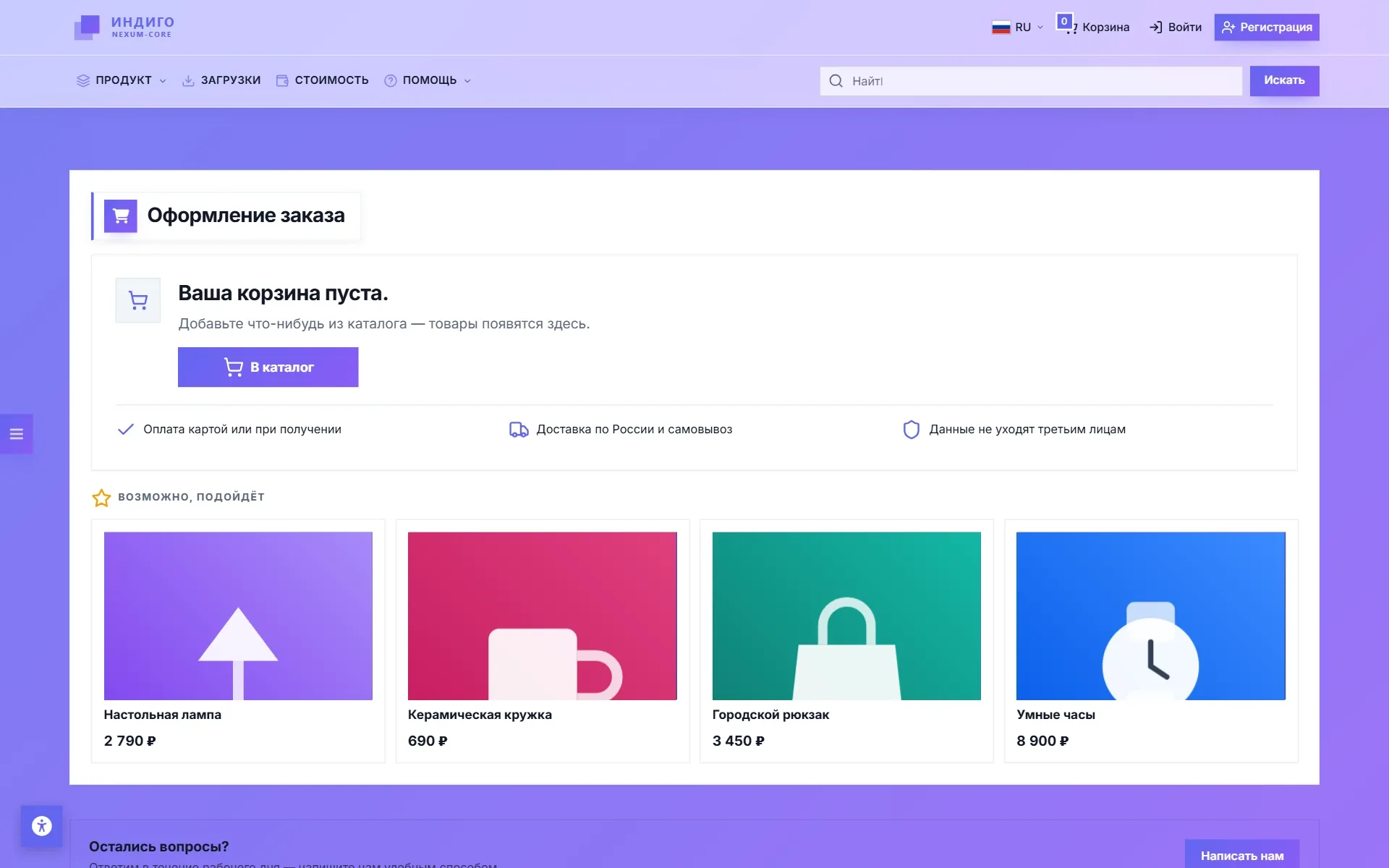Click the wallet icon beside Стоимость

tap(282, 80)
